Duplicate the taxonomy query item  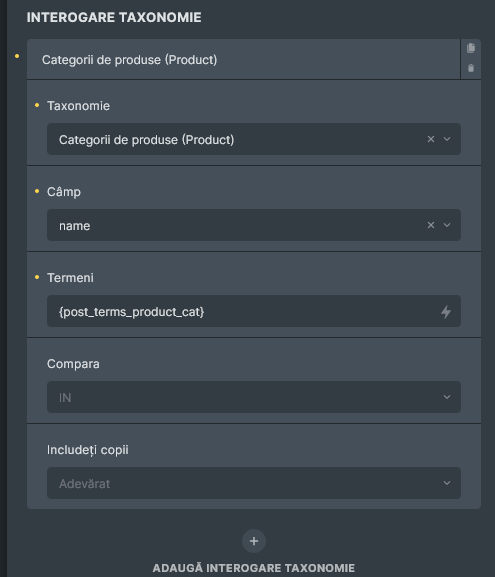[x=471, y=48]
